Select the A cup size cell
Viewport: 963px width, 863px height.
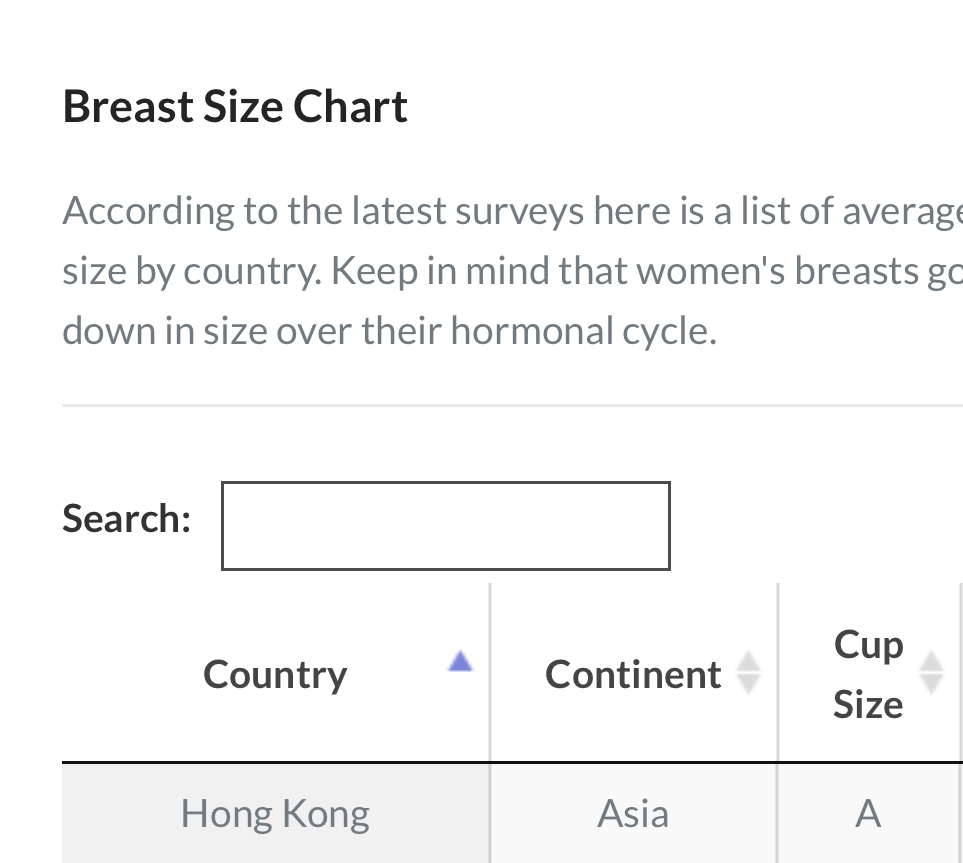868,813
